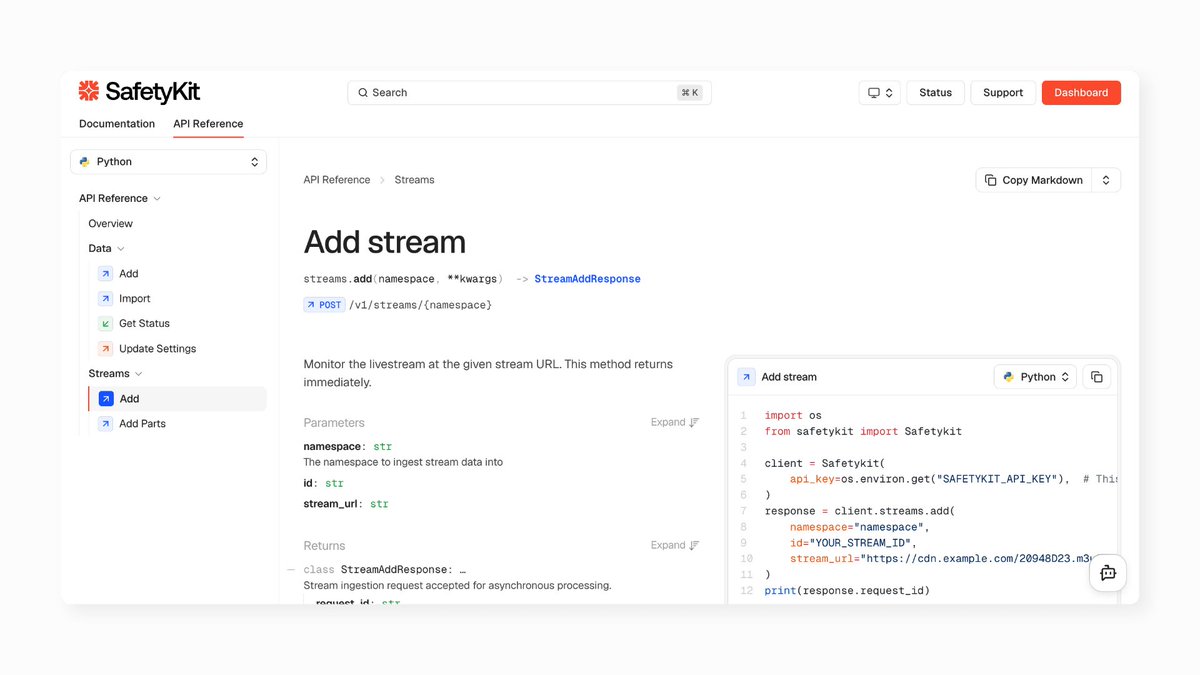The image size is (1200, 675).
Task: Click the Update Settings orange arrow icon
Action: coord(105,349)
